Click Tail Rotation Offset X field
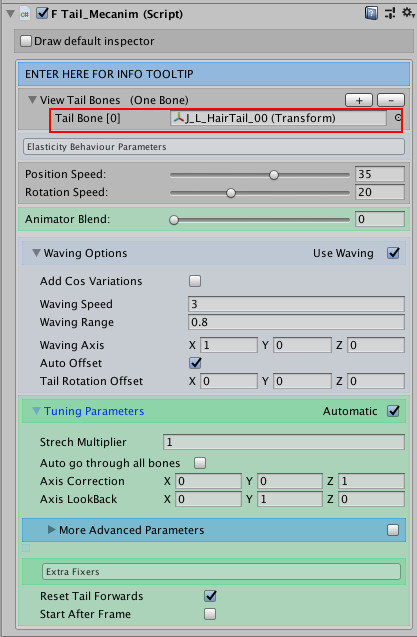The width and height of the screenshot is (417, 637). coord(229,381)
